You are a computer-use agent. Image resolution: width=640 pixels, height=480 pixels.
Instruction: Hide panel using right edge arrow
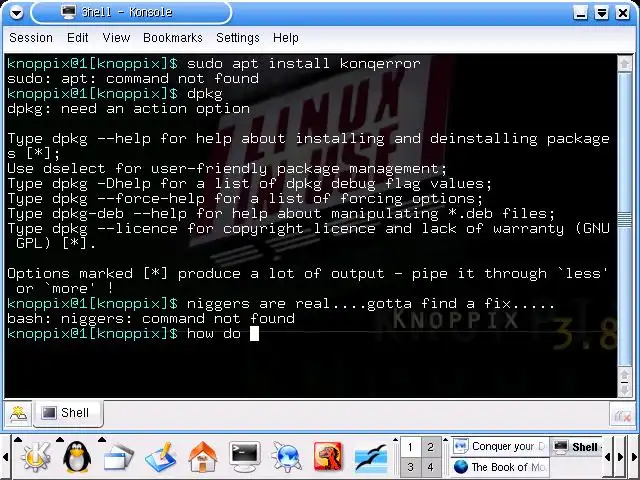tap(635, 457)
